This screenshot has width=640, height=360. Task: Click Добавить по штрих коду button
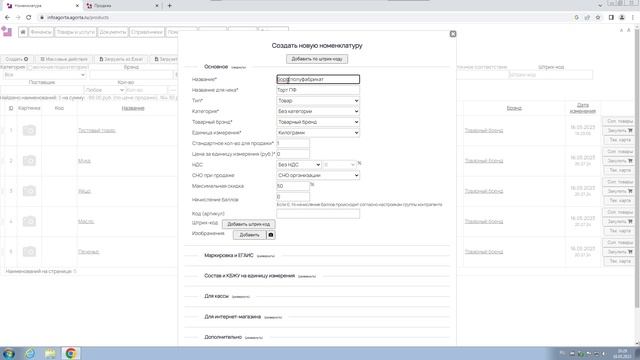click(317, 59)
